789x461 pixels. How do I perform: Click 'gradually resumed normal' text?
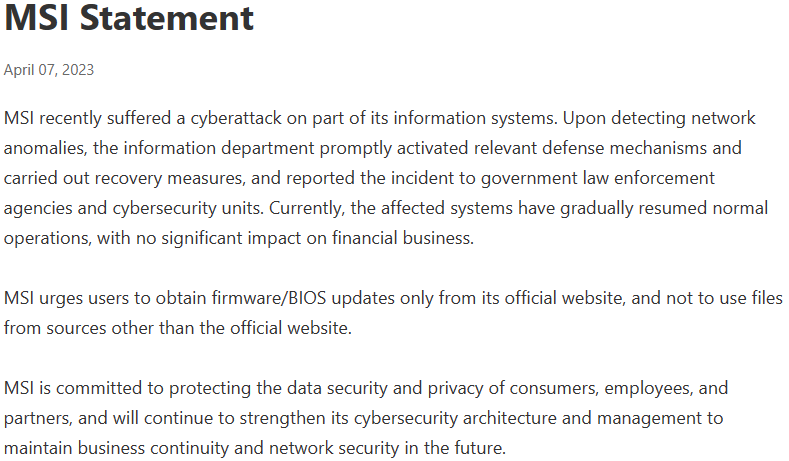(664, 208)
